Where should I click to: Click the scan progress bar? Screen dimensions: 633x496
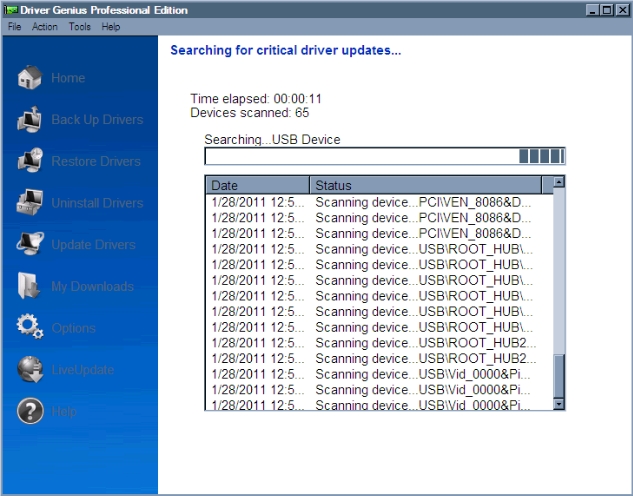point(385,156)
